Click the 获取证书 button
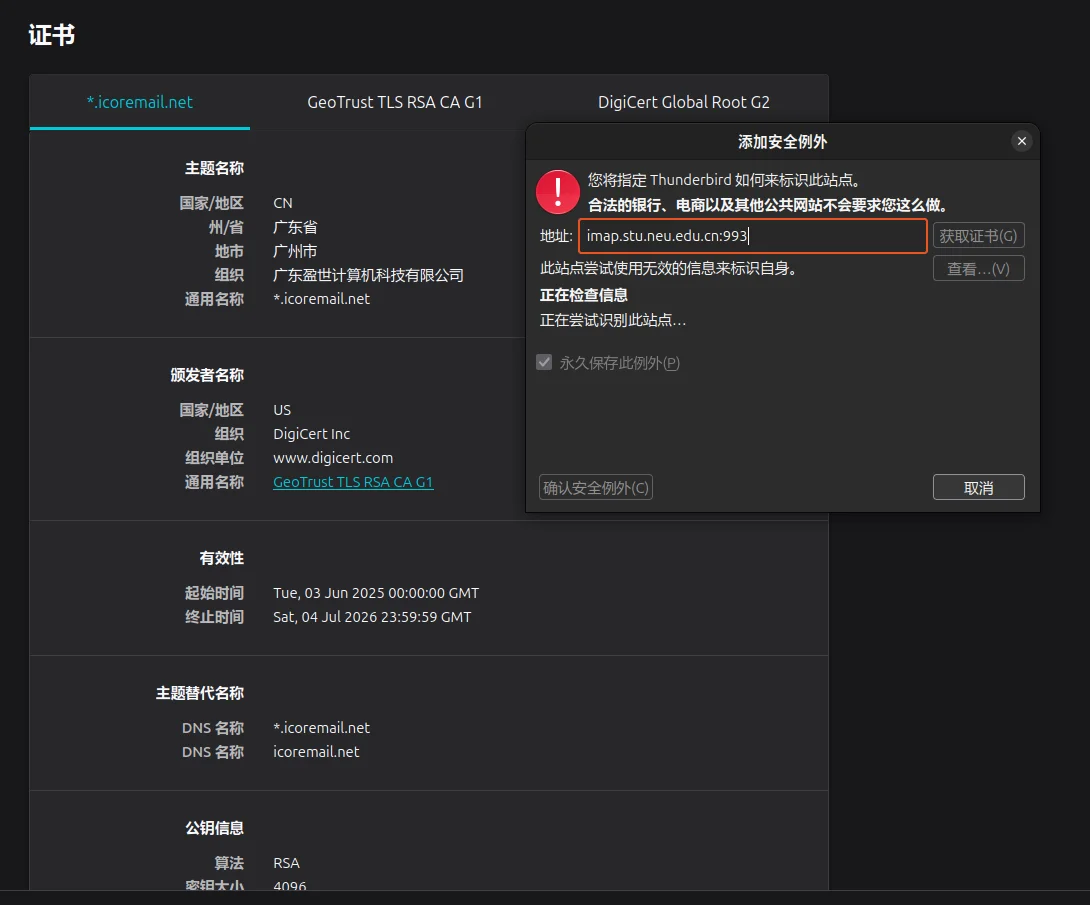Screen dimensions: 1090x905 click(x=978, y=235)
